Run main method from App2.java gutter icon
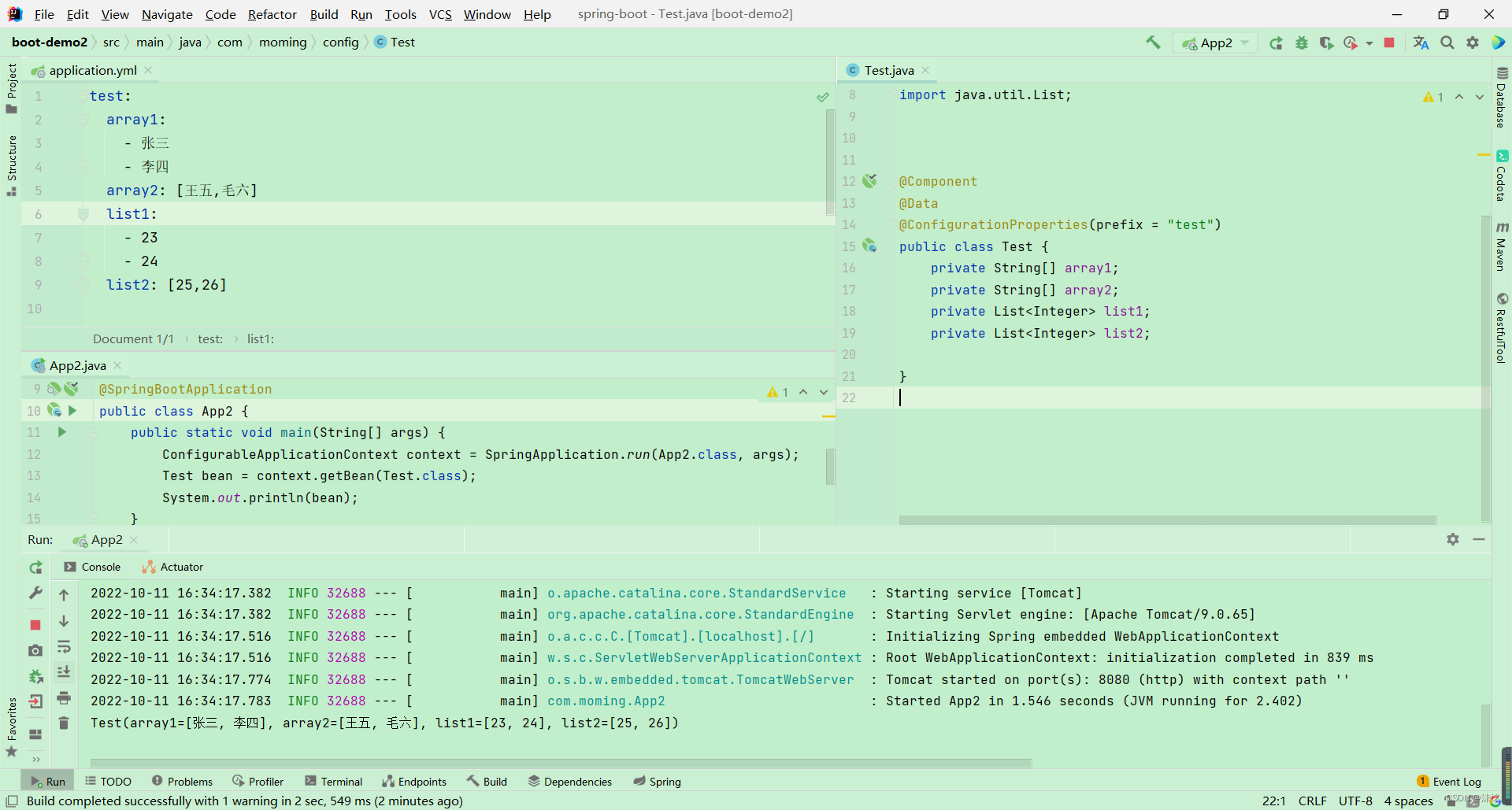 coord(61,432)
